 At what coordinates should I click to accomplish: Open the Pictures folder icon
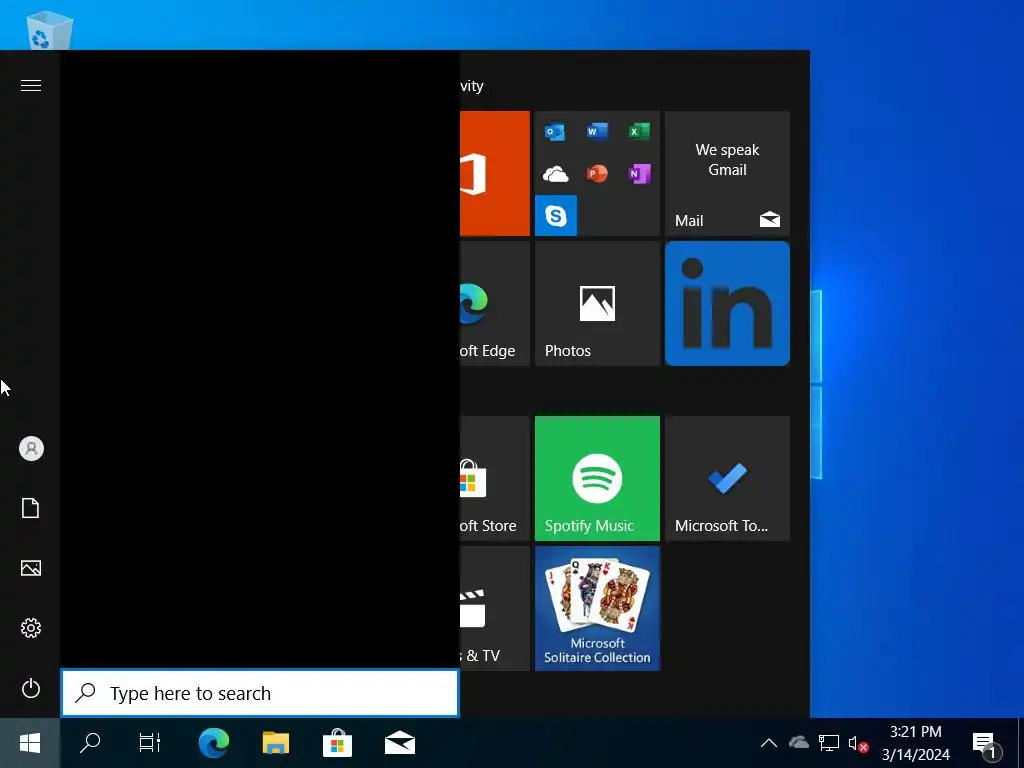click(x=31, y=568)
